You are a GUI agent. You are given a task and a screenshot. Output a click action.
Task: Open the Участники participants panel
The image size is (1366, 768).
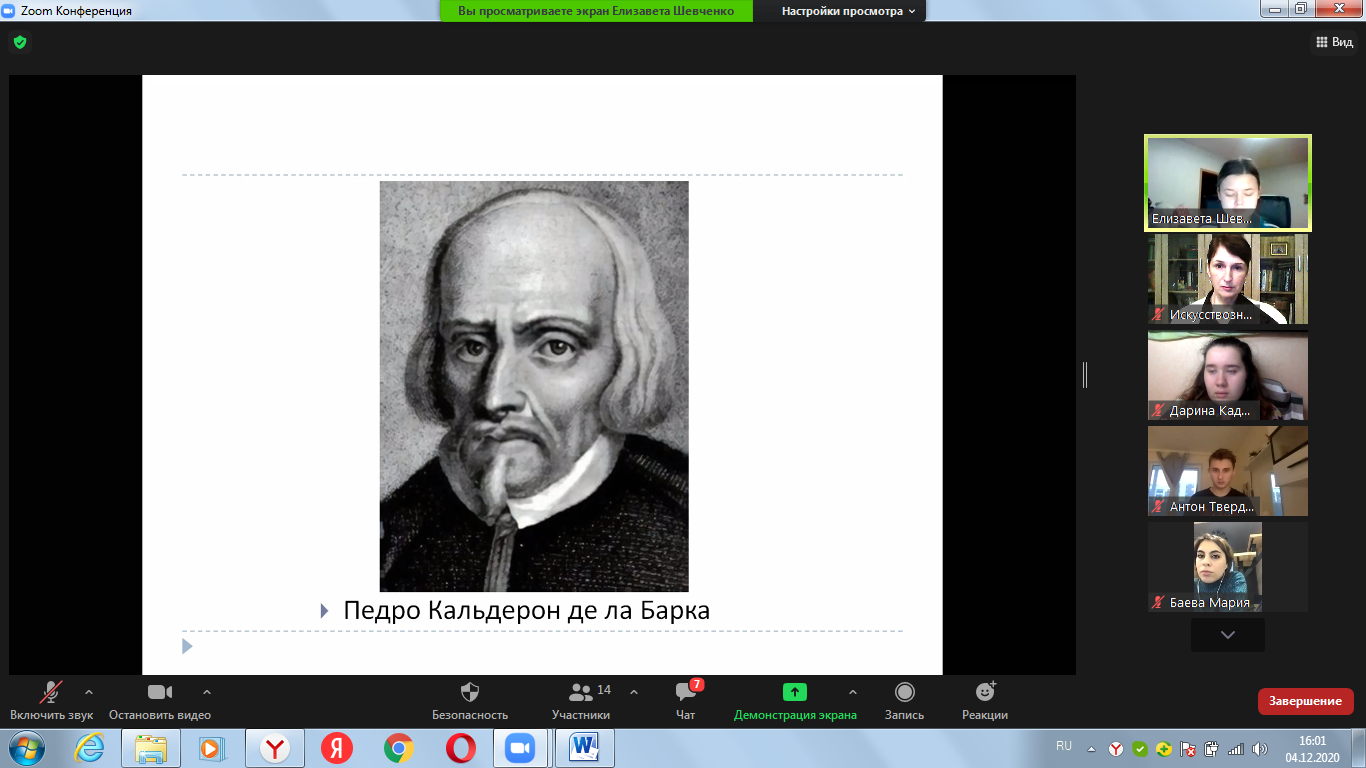[581, 701]
